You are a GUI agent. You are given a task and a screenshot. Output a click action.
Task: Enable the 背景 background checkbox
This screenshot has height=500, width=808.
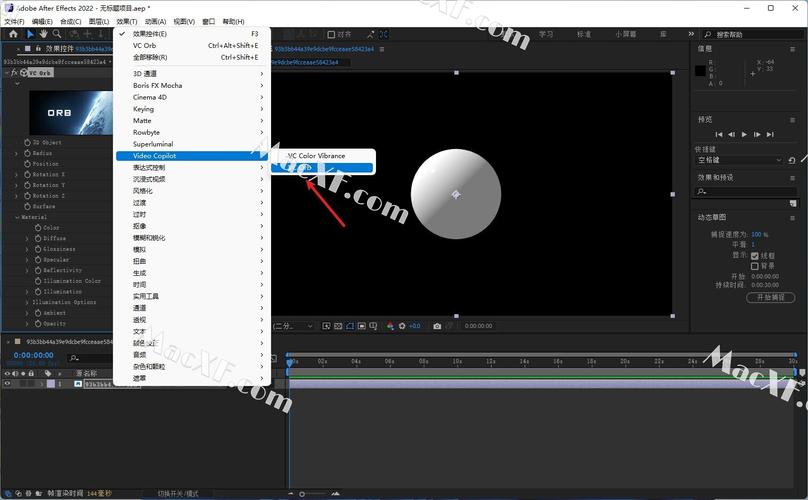point(755,266)
